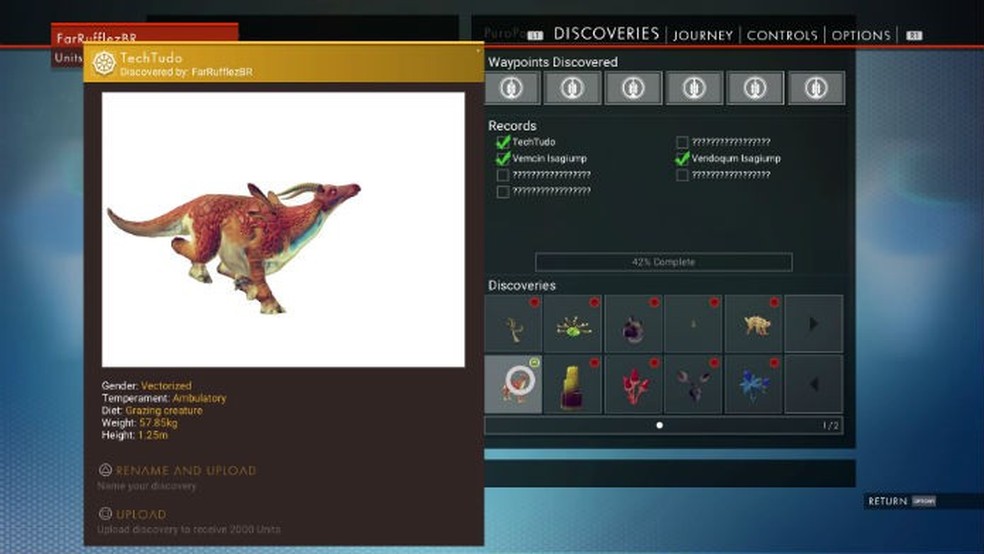Open the first waypoint icon

512,88
